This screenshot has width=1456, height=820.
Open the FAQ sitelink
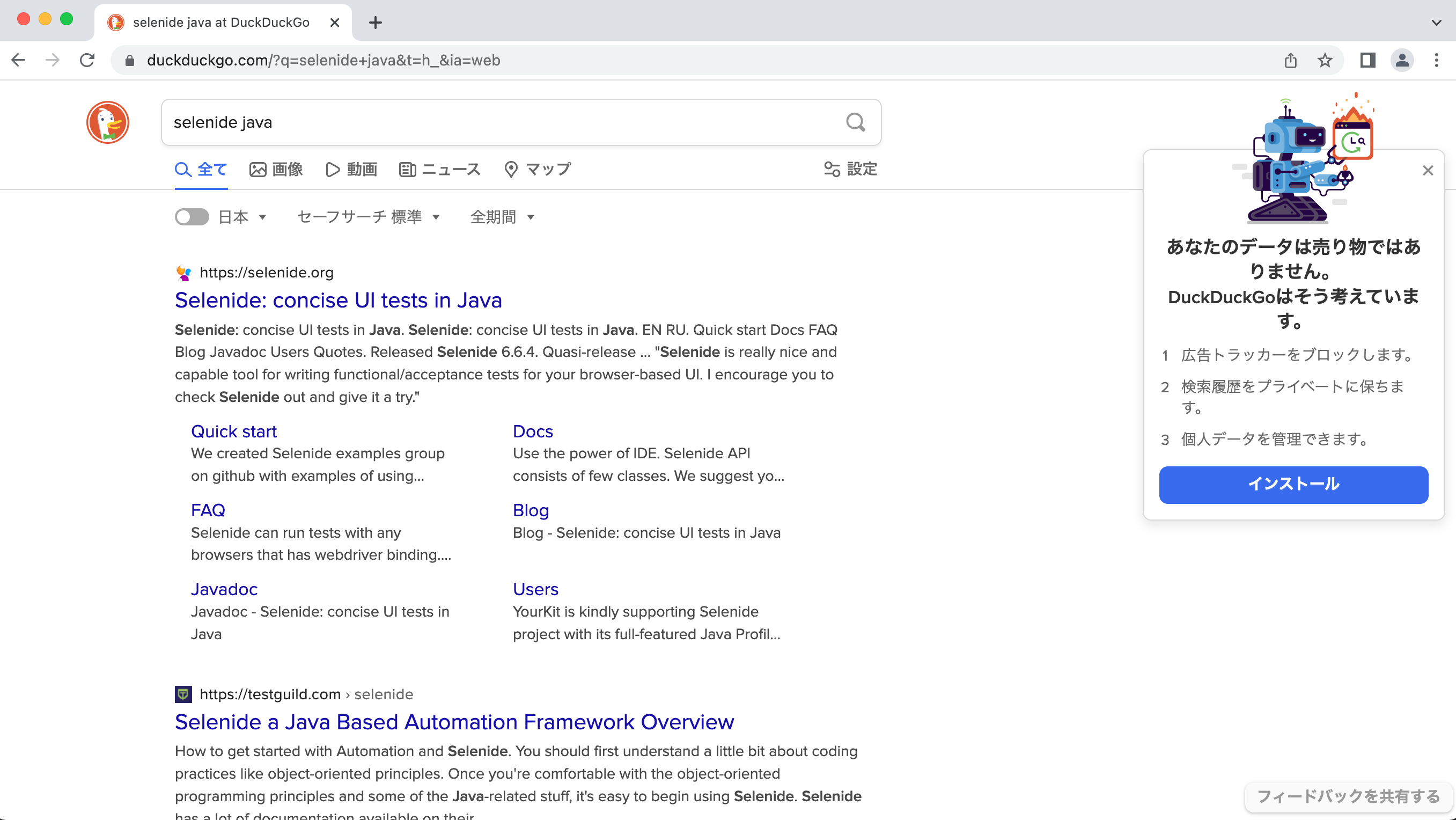[x=208, y=511]
